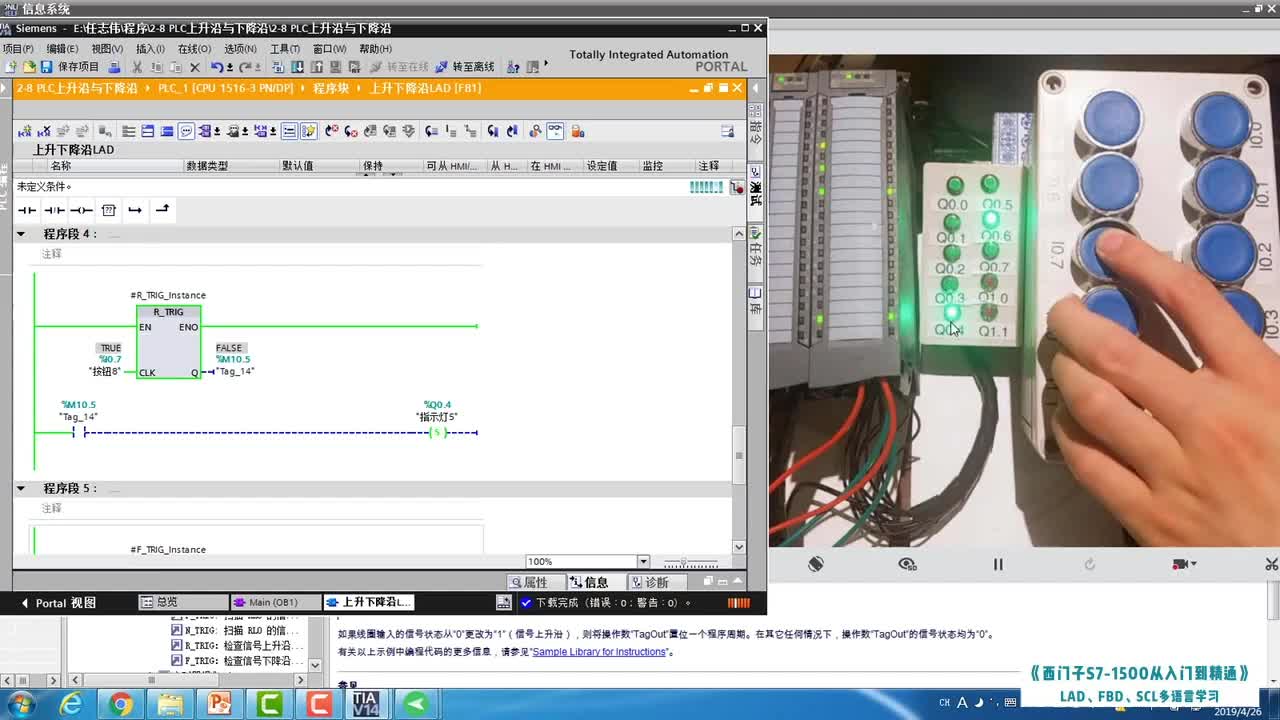This screenshot has height=720, width=1280.
Task: Click the Print icon in main toolbar
Action: coord(114,67)
